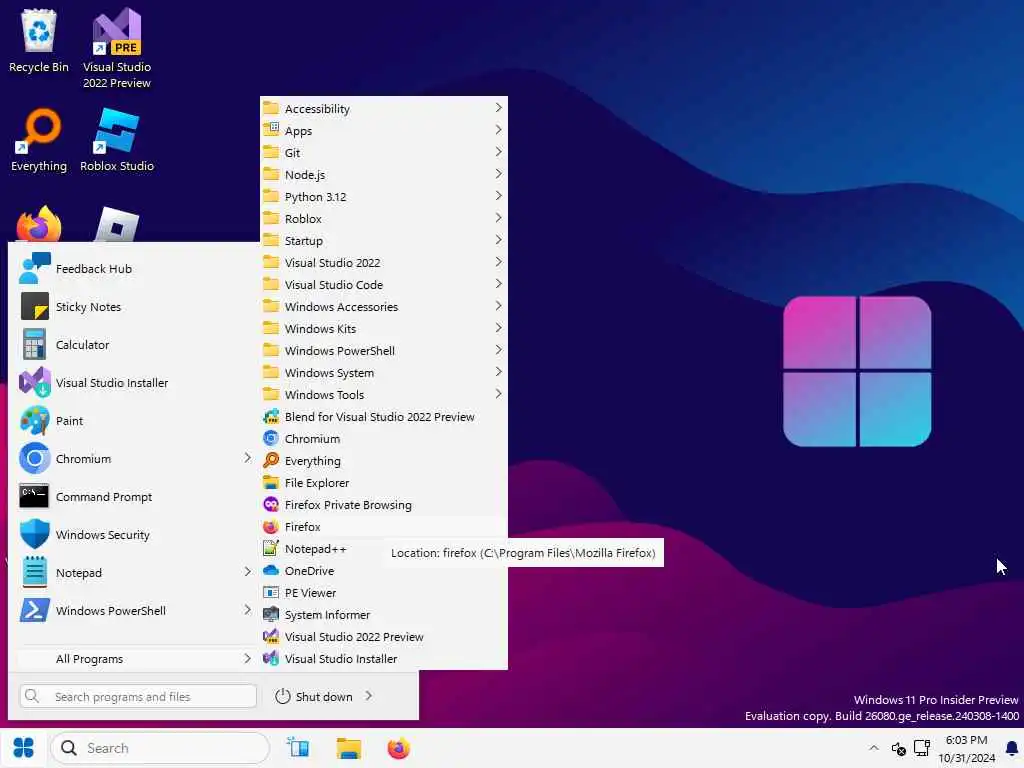Launch Sticky Notes app
This screenshot has width=1024, height=768.
click(134, 306)
